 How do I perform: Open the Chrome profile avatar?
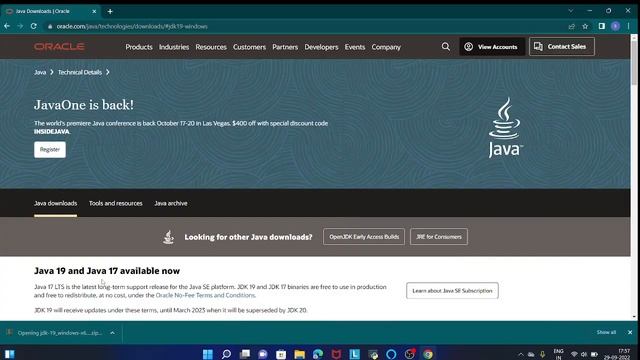pyautogui.click(x=616, y=26)
